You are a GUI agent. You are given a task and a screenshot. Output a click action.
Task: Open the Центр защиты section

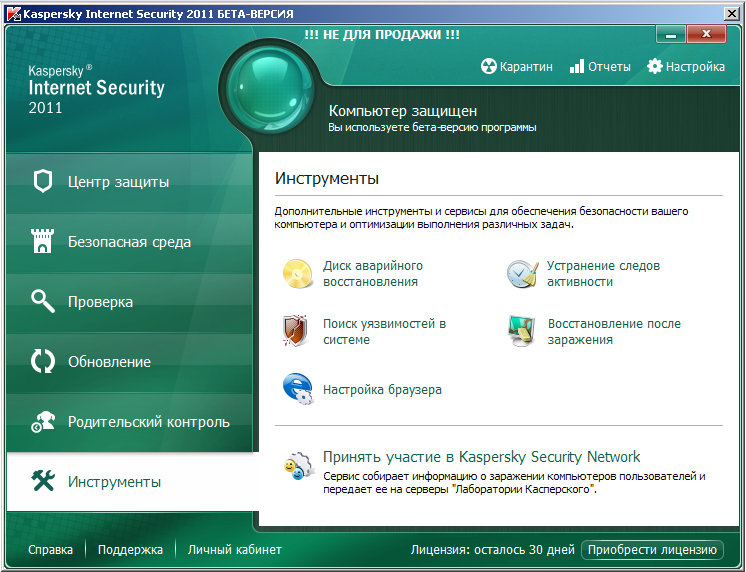(x=129, y=182)
